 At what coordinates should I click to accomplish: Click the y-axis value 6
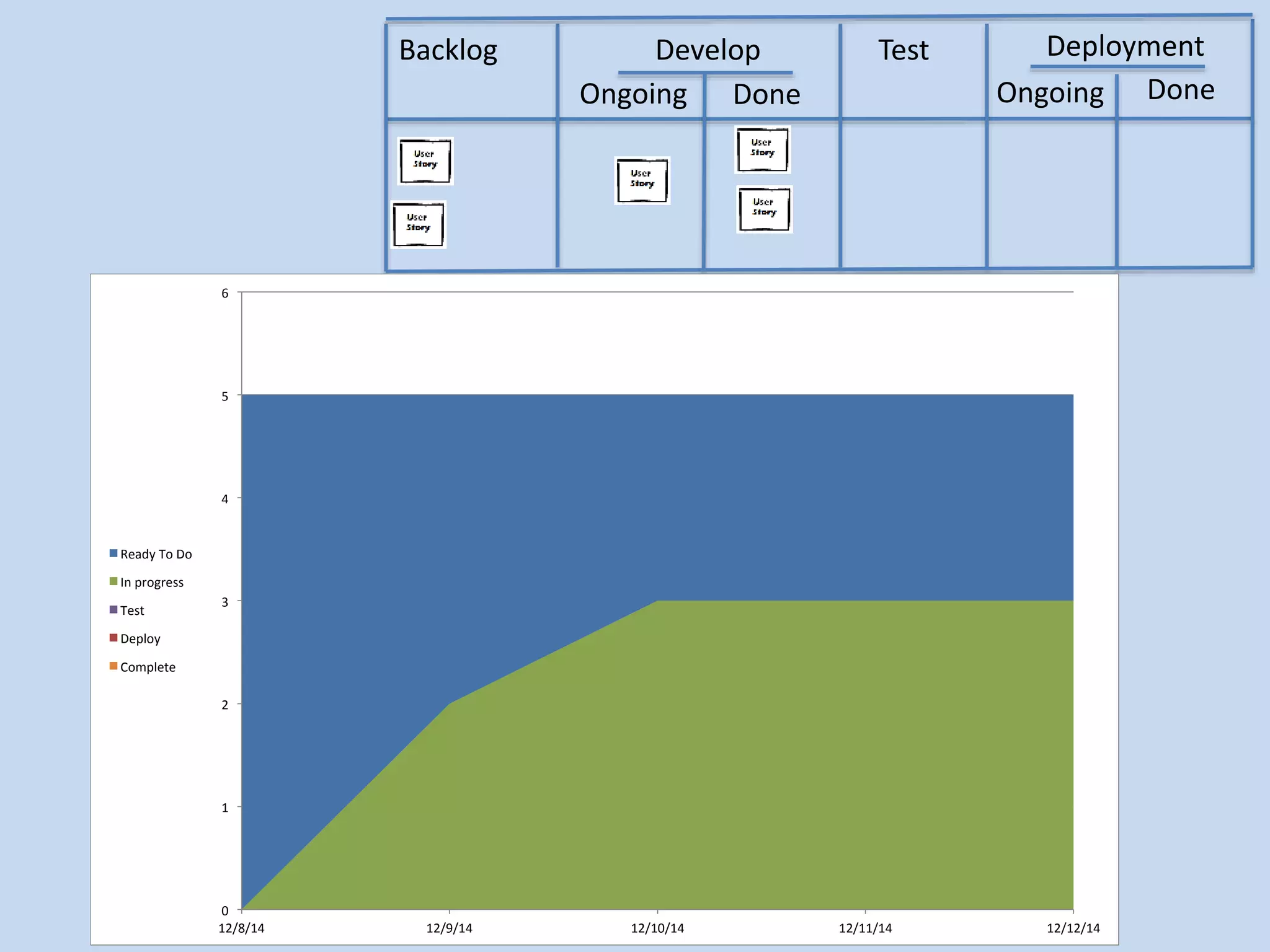coord(225,294)
